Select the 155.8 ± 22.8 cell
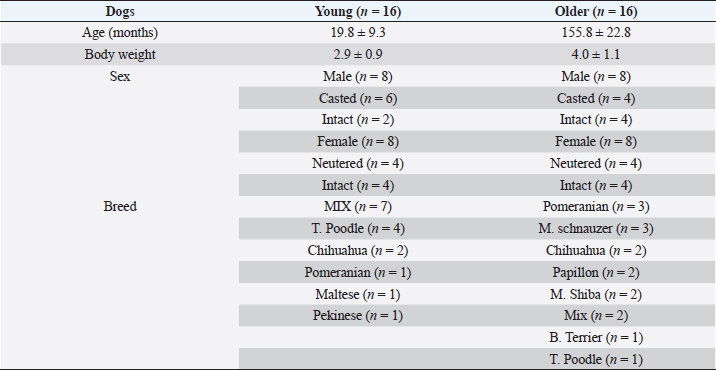The height and width of the screenshot is (370, 716). (596, 33)
